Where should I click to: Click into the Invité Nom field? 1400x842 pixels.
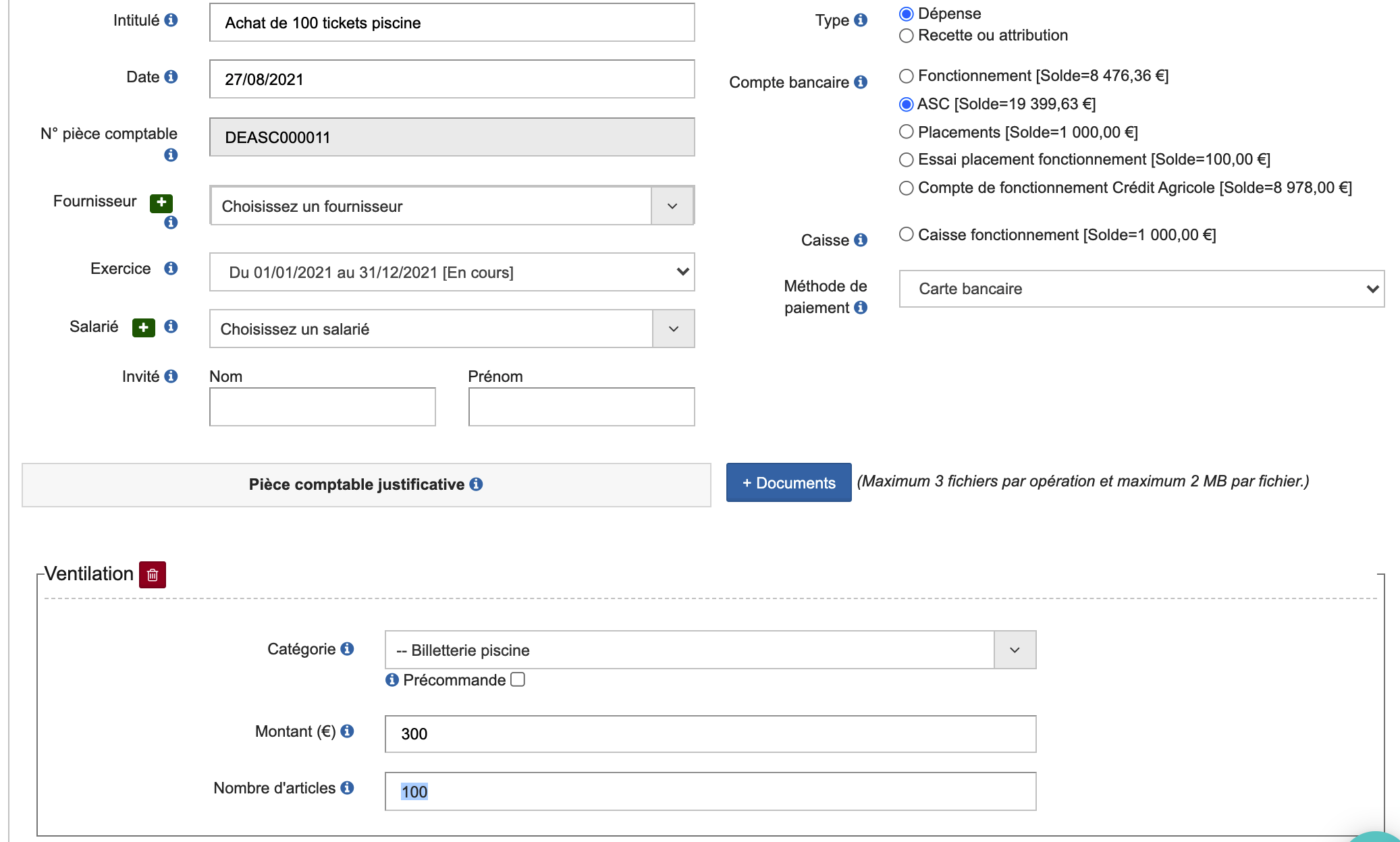[323, 407]
